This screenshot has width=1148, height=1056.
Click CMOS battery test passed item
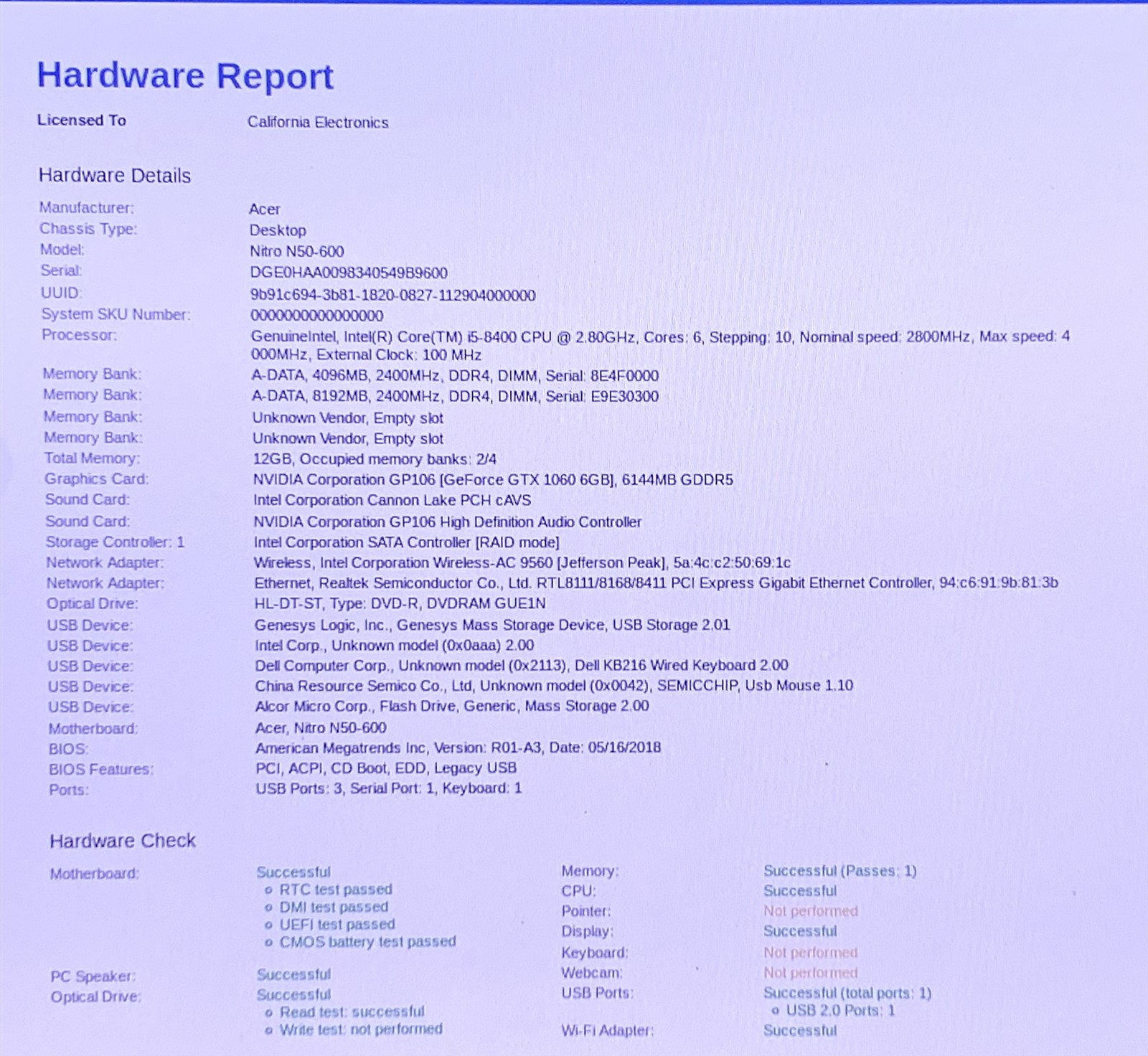367,941
